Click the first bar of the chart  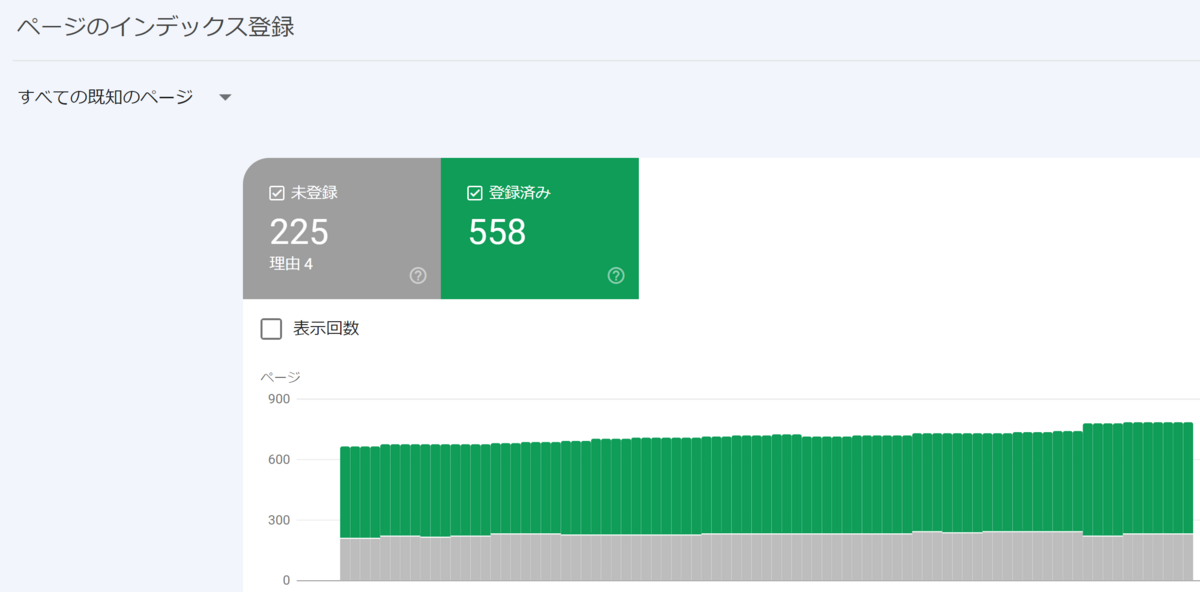[345, 513]
